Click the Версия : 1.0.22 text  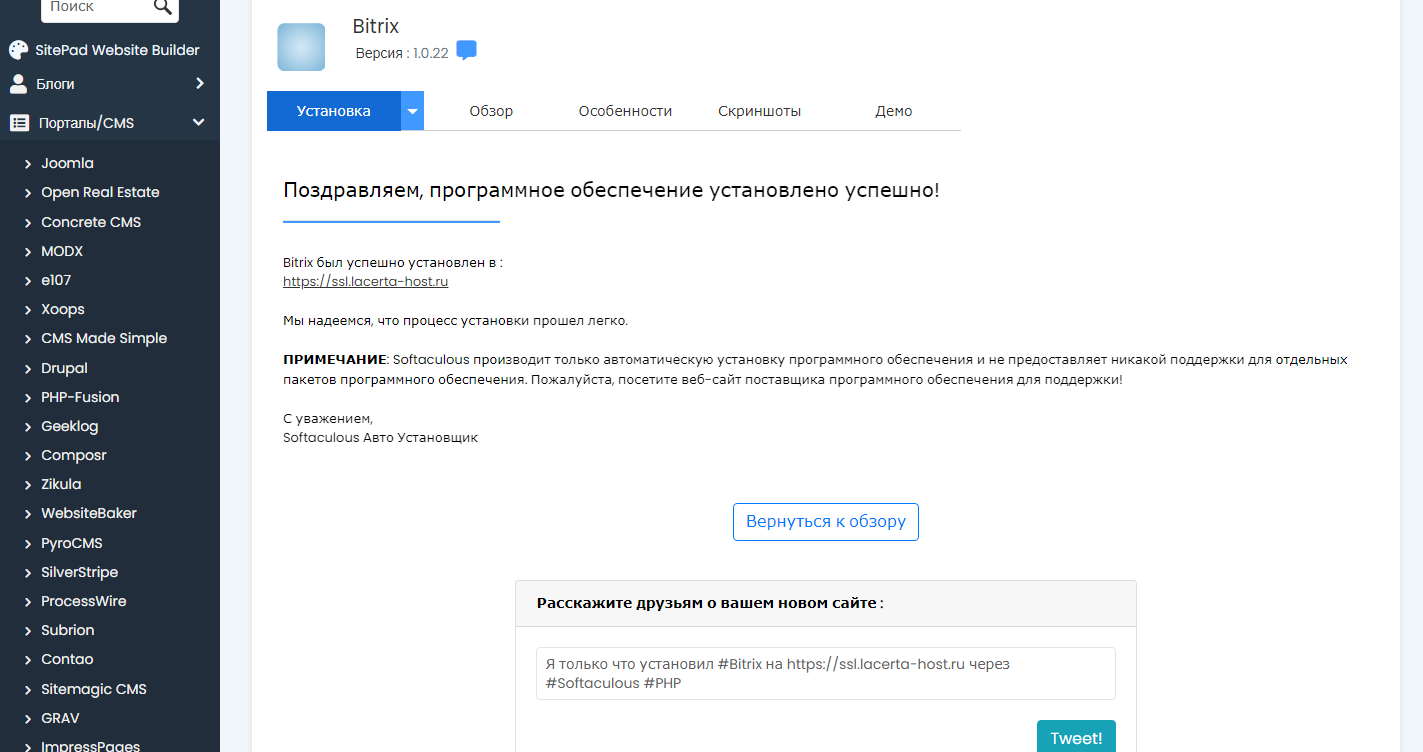(x=402, y=53)
